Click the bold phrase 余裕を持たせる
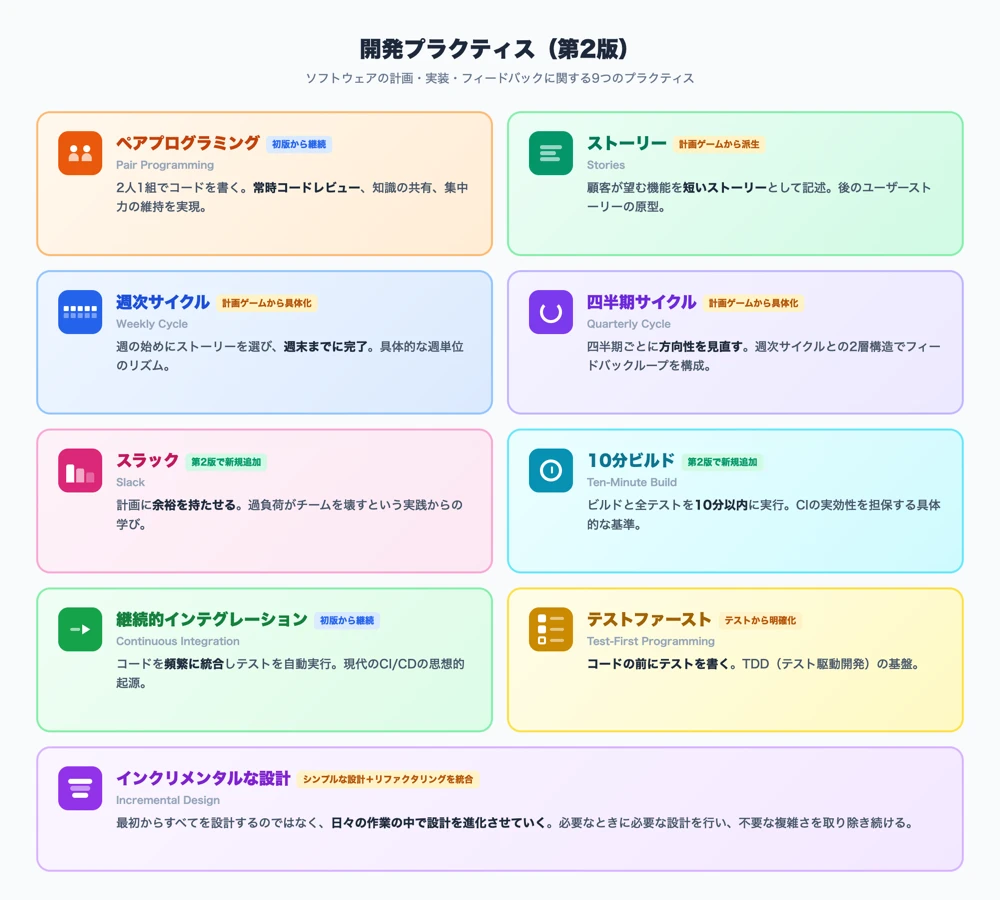1000x900 pixels. click(193, 505)
